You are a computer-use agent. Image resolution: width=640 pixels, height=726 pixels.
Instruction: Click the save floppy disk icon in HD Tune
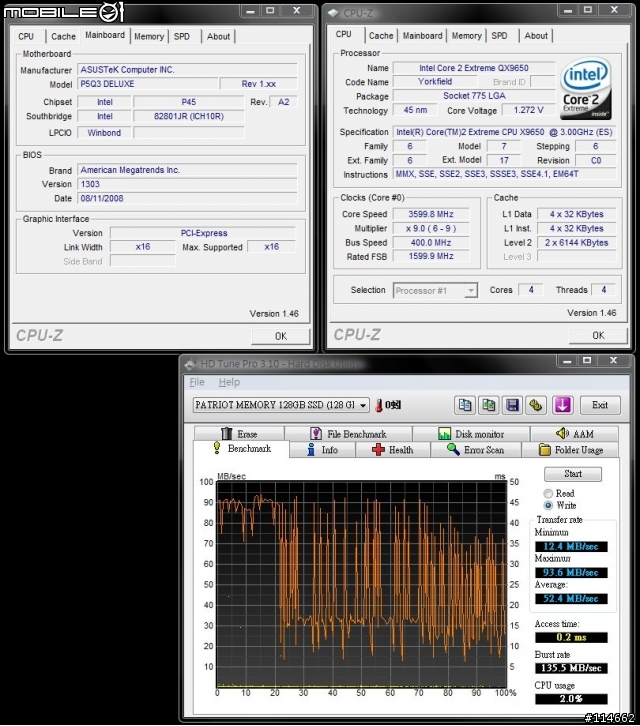[x=512, y=405]
